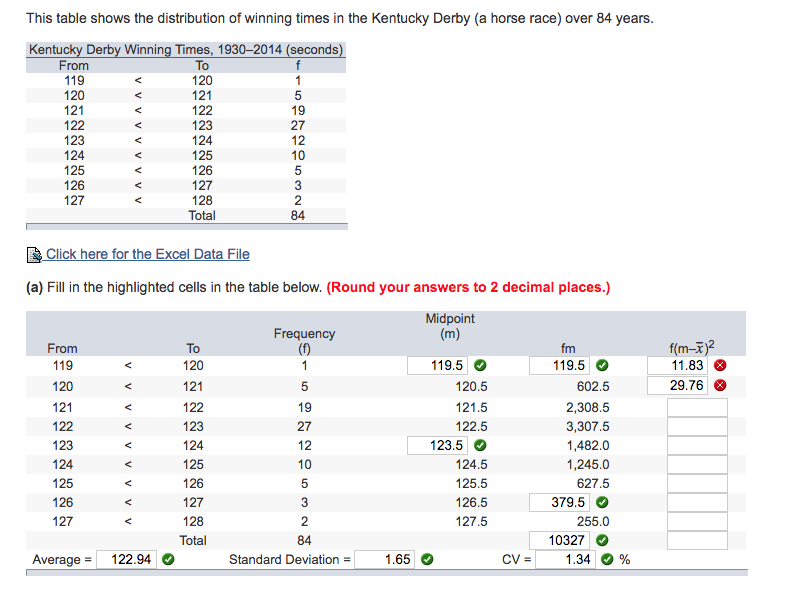Click the empty deviation cell for row 125–126
The height and width of the screenshot is (589, 791).
point(697,484)
